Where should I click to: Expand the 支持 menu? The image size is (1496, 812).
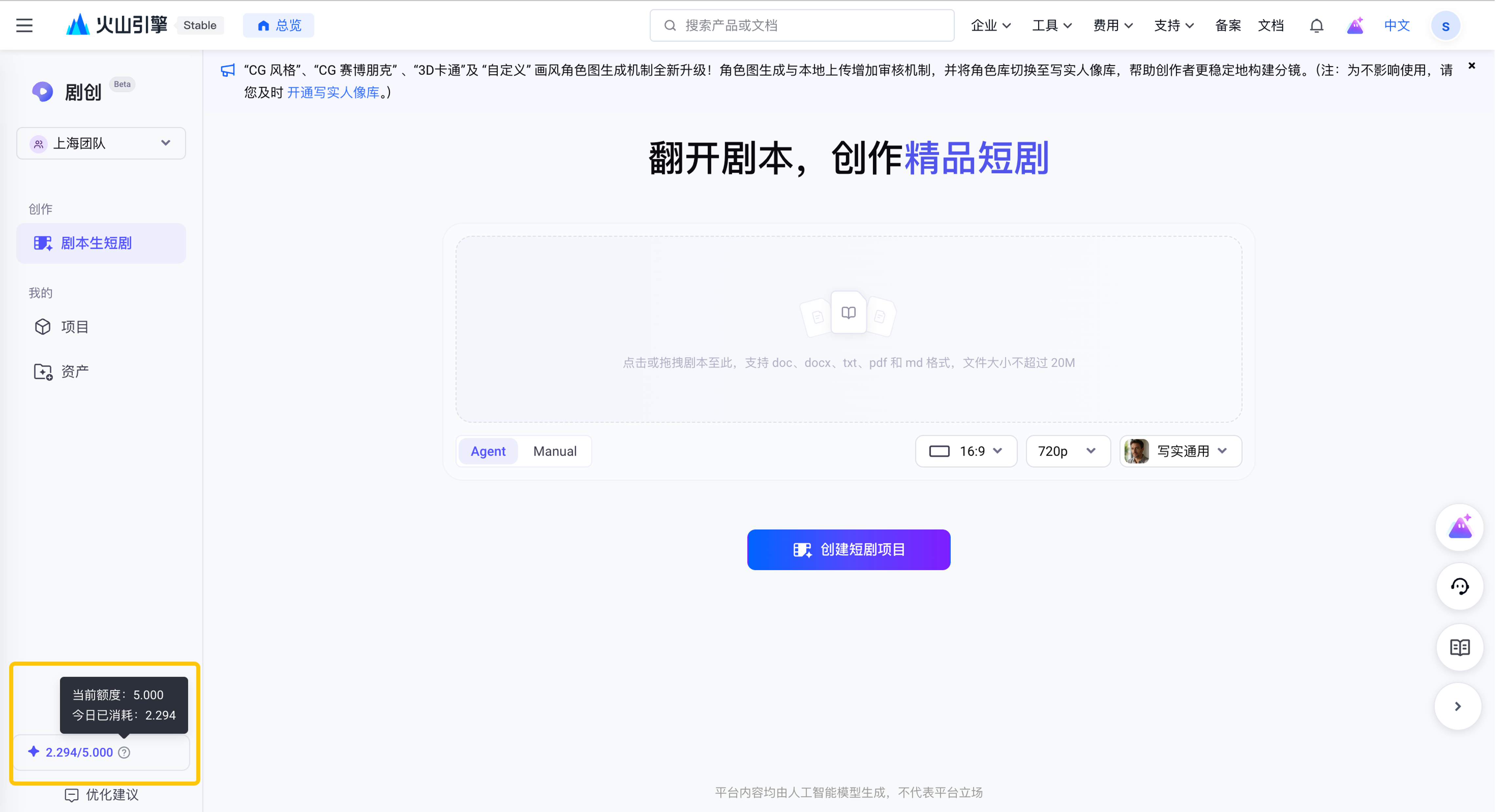click(1174, 26)
